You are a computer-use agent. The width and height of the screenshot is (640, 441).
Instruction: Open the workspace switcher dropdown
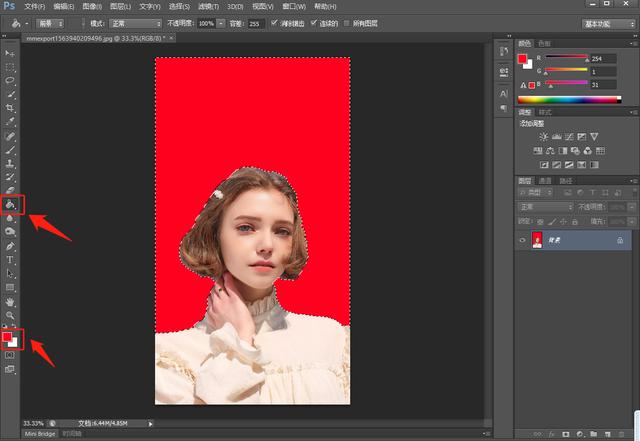coord(608,24)
